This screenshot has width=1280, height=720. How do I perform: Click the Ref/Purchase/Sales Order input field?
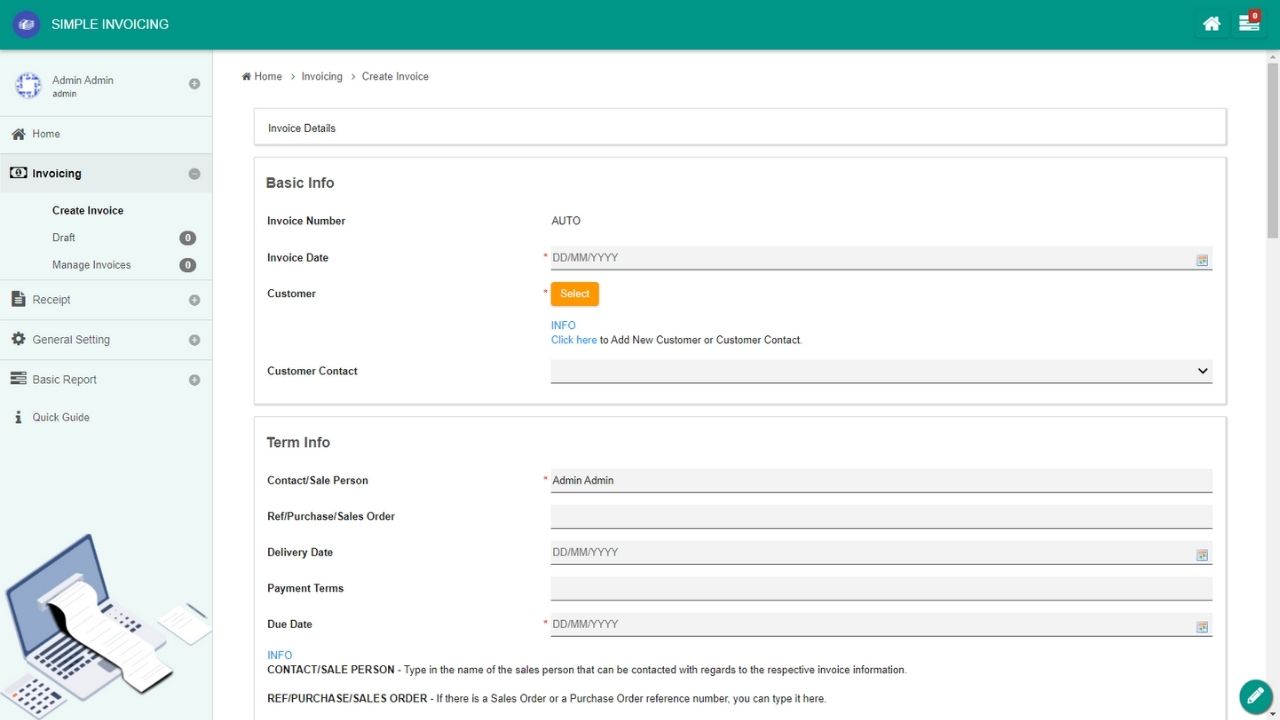[880, 516]
